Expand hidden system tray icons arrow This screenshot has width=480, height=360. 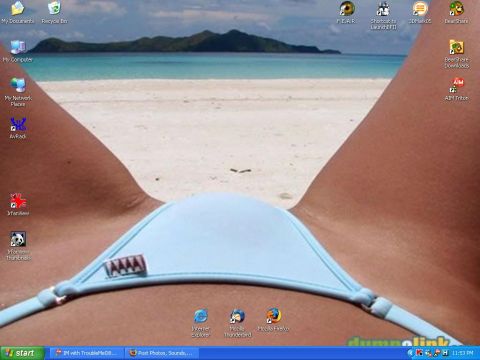pos(410,353)
